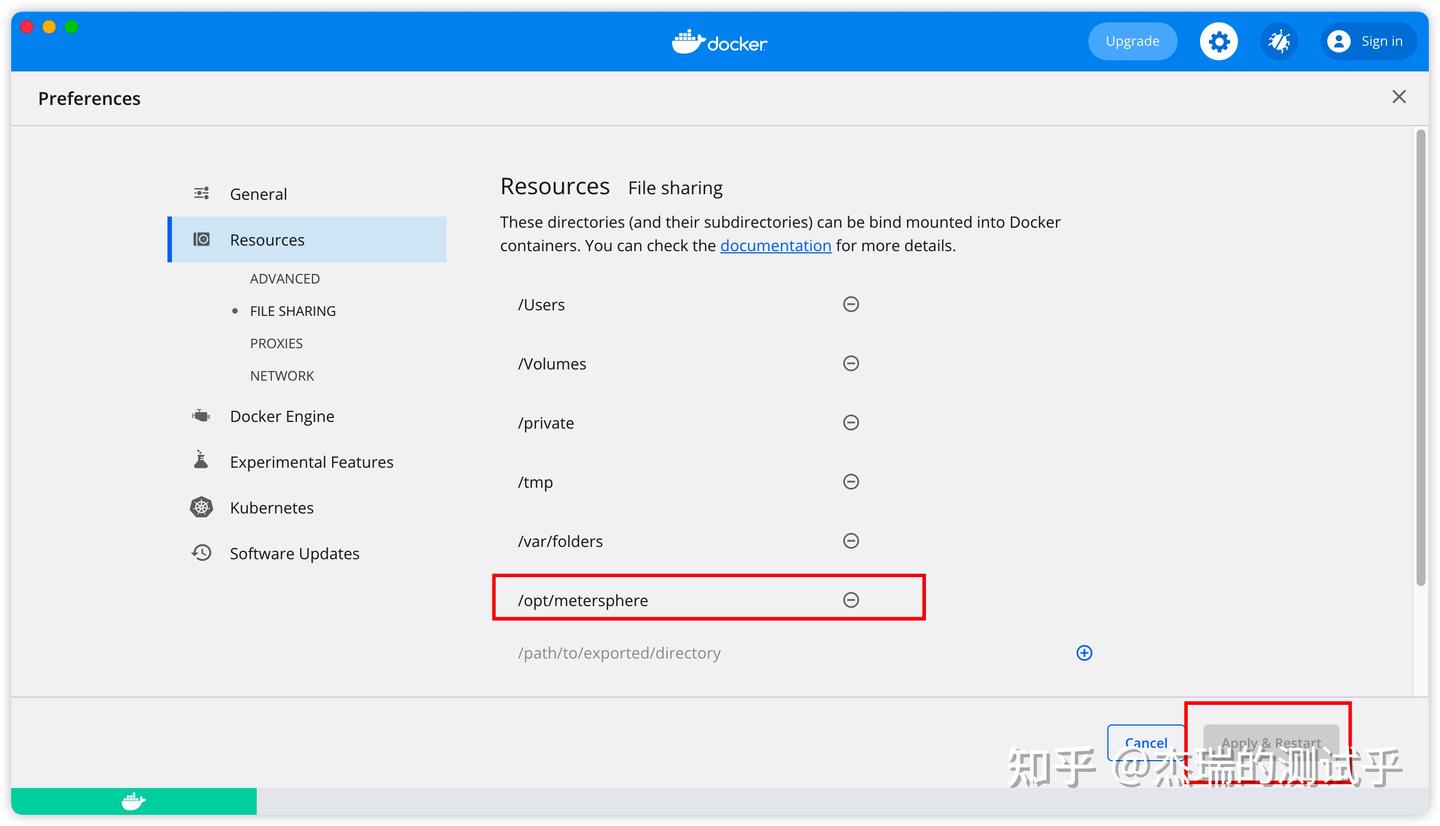Open the documentation link
1440x826 pixels.
[x=776, y=245]
